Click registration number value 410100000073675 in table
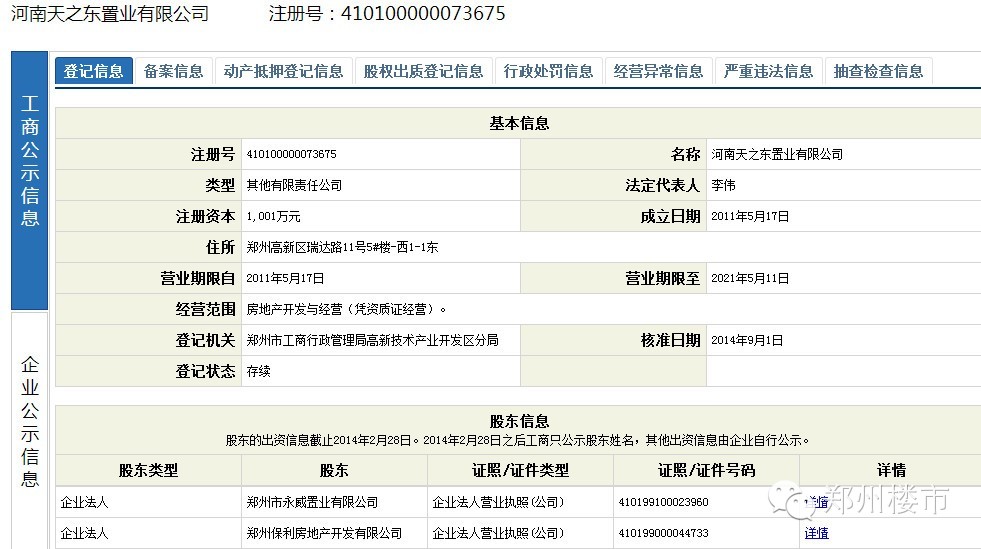981x549 pixels. click(292, 154)
